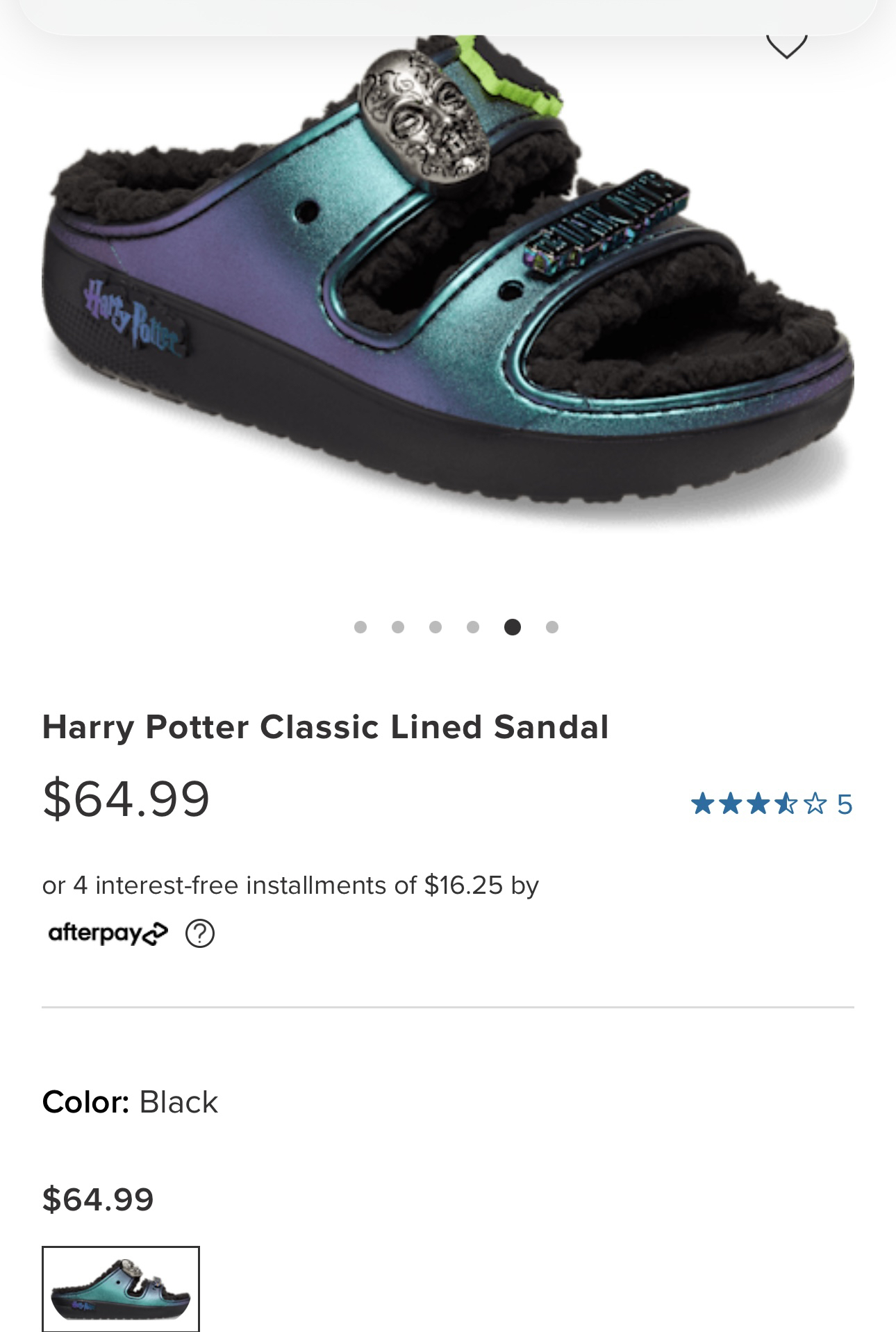Select the second carousel dot

(398, 627)
